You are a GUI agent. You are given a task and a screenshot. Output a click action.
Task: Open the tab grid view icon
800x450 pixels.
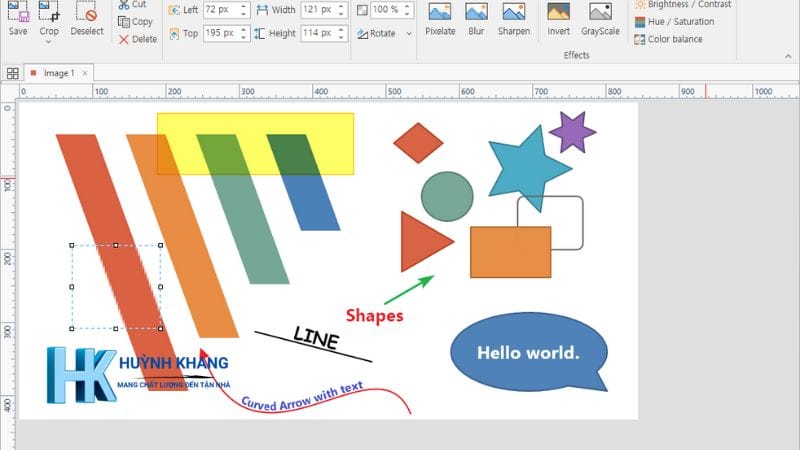coord(13,73)
